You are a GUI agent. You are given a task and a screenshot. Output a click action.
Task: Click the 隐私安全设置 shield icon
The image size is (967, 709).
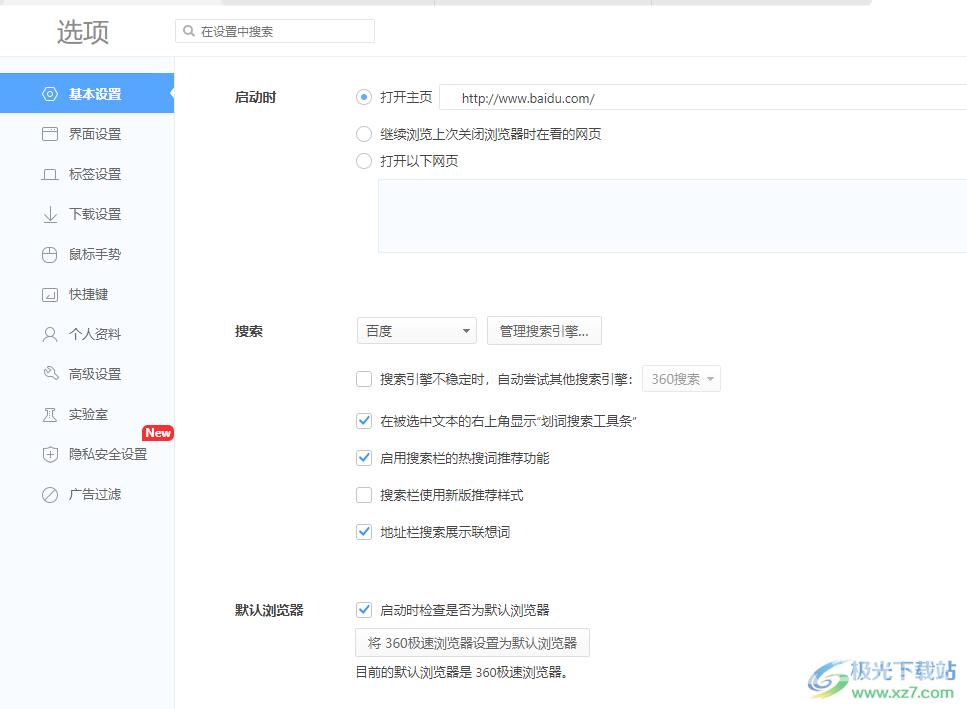click(x=50, y=454)
